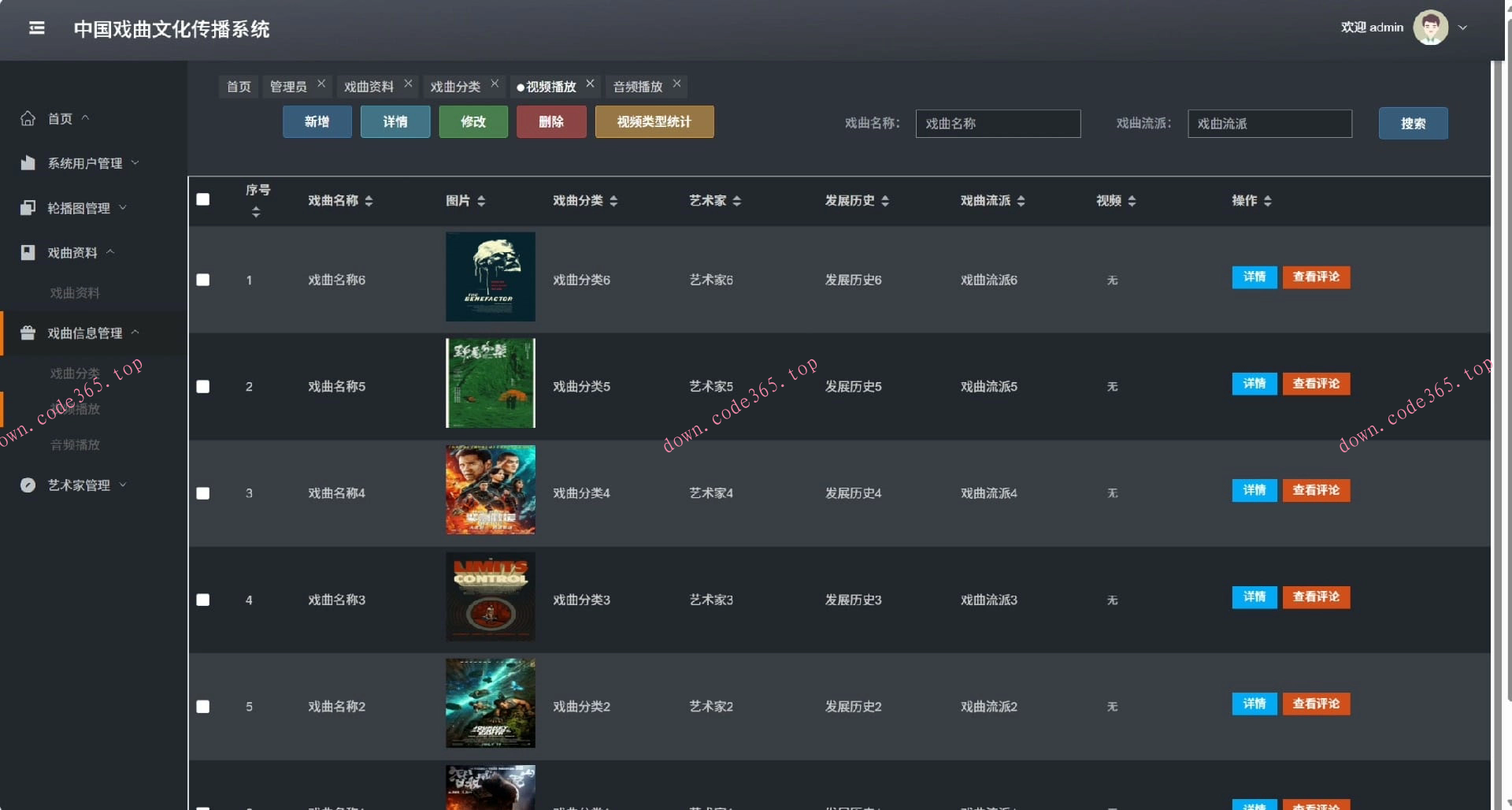Viewport: 1512px width, 810px height.
Task: Check the row for 戏曲名称2
Action: pyautogui.click(x=203, y=707)
